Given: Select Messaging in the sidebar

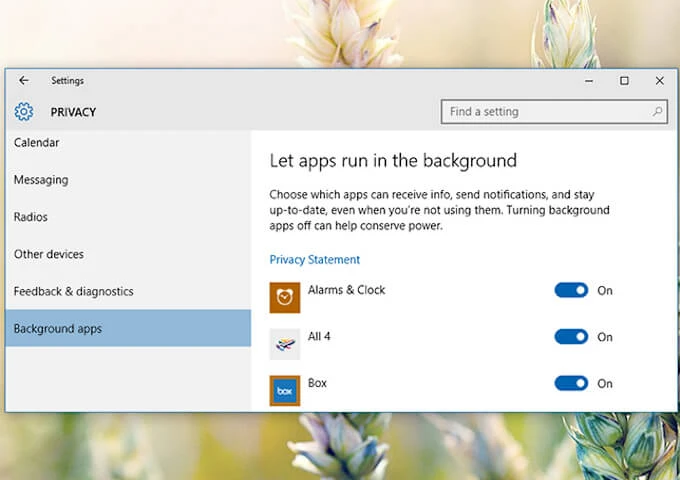Looking at the screenshot, I should pyautogui.click(x=128, y=180).
